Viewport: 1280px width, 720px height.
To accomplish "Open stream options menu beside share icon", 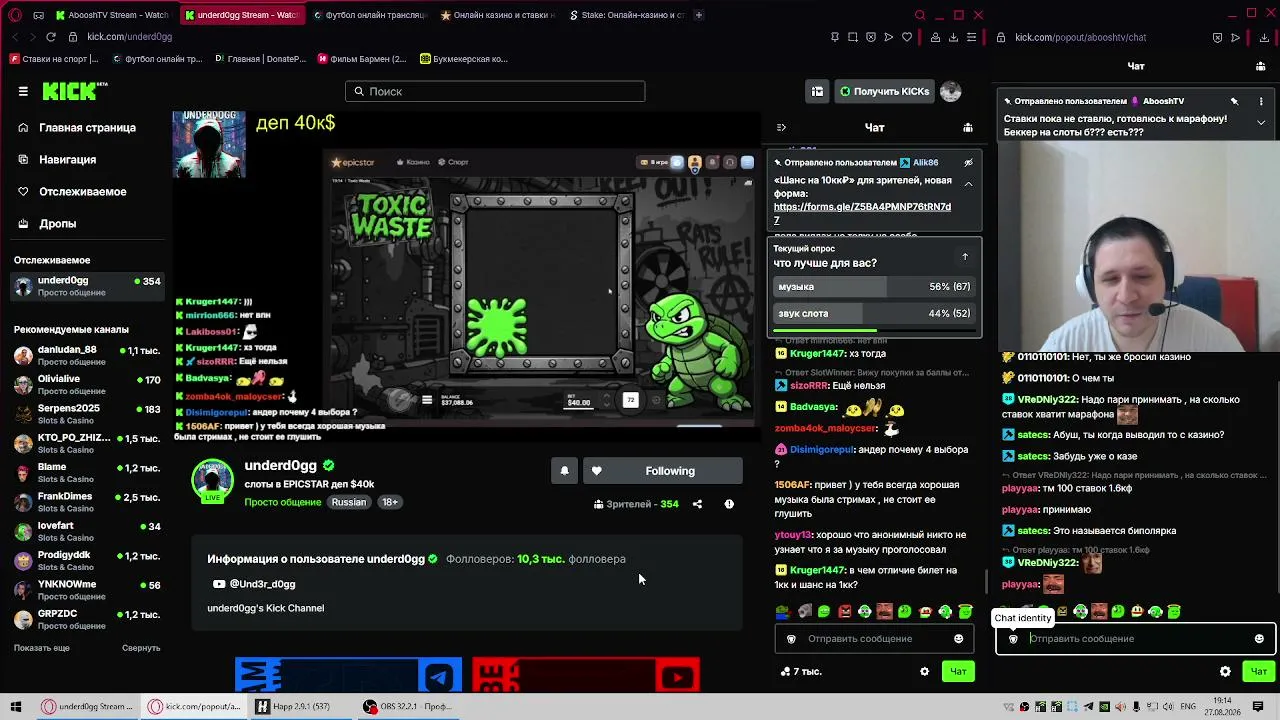I will (729, 504).
